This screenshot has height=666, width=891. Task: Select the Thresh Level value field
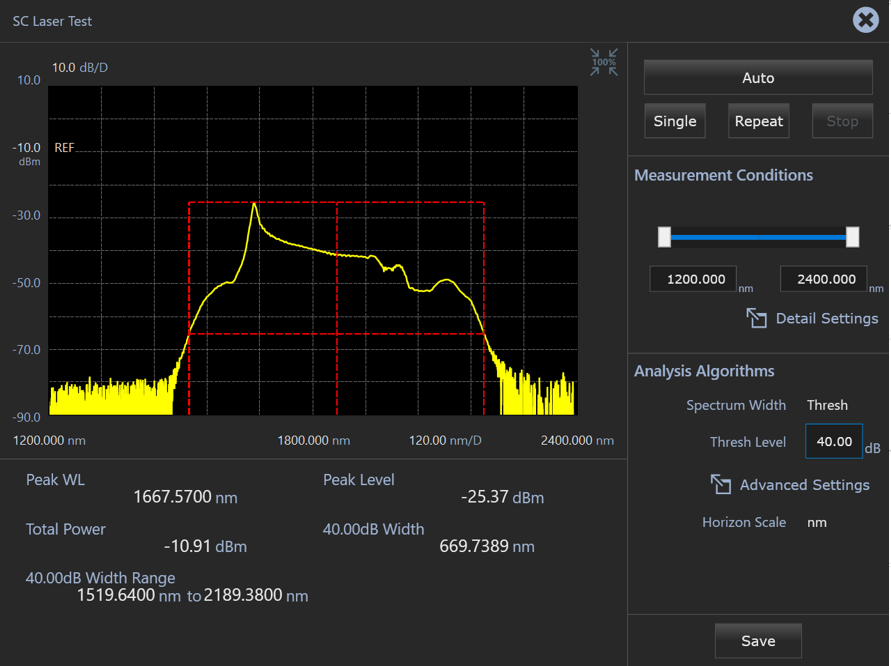pyautogui.click(x=833, y=441)
